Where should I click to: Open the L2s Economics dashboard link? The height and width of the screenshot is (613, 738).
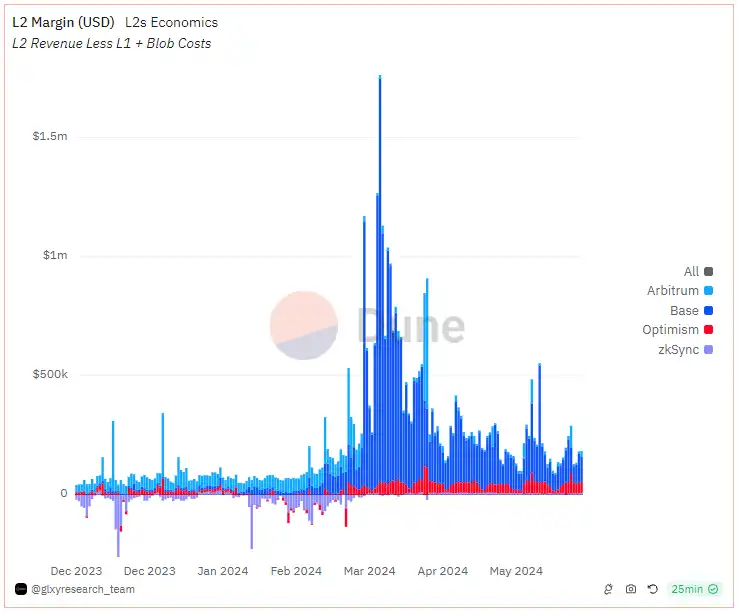pyautogui.click(x=171, y=22)
